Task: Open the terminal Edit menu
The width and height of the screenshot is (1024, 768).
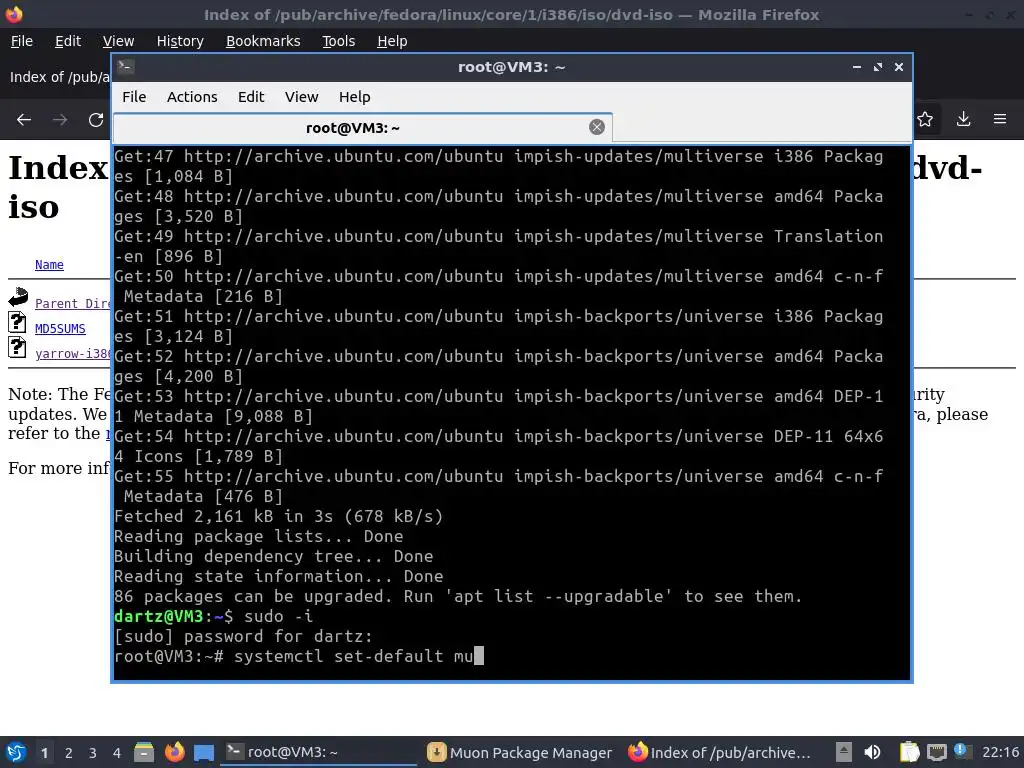Action: (251, 97)
